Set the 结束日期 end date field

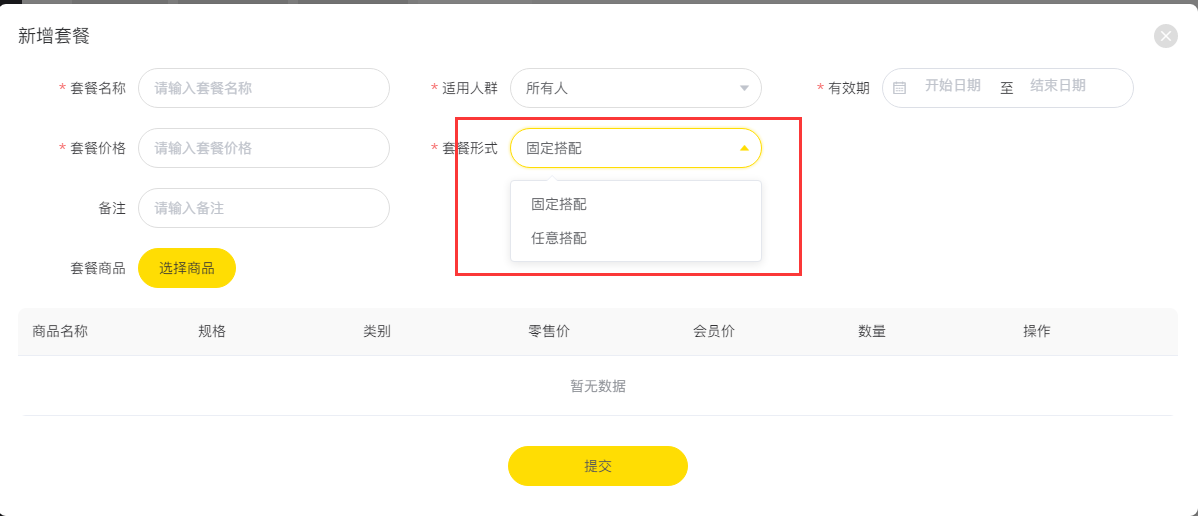1058,86
